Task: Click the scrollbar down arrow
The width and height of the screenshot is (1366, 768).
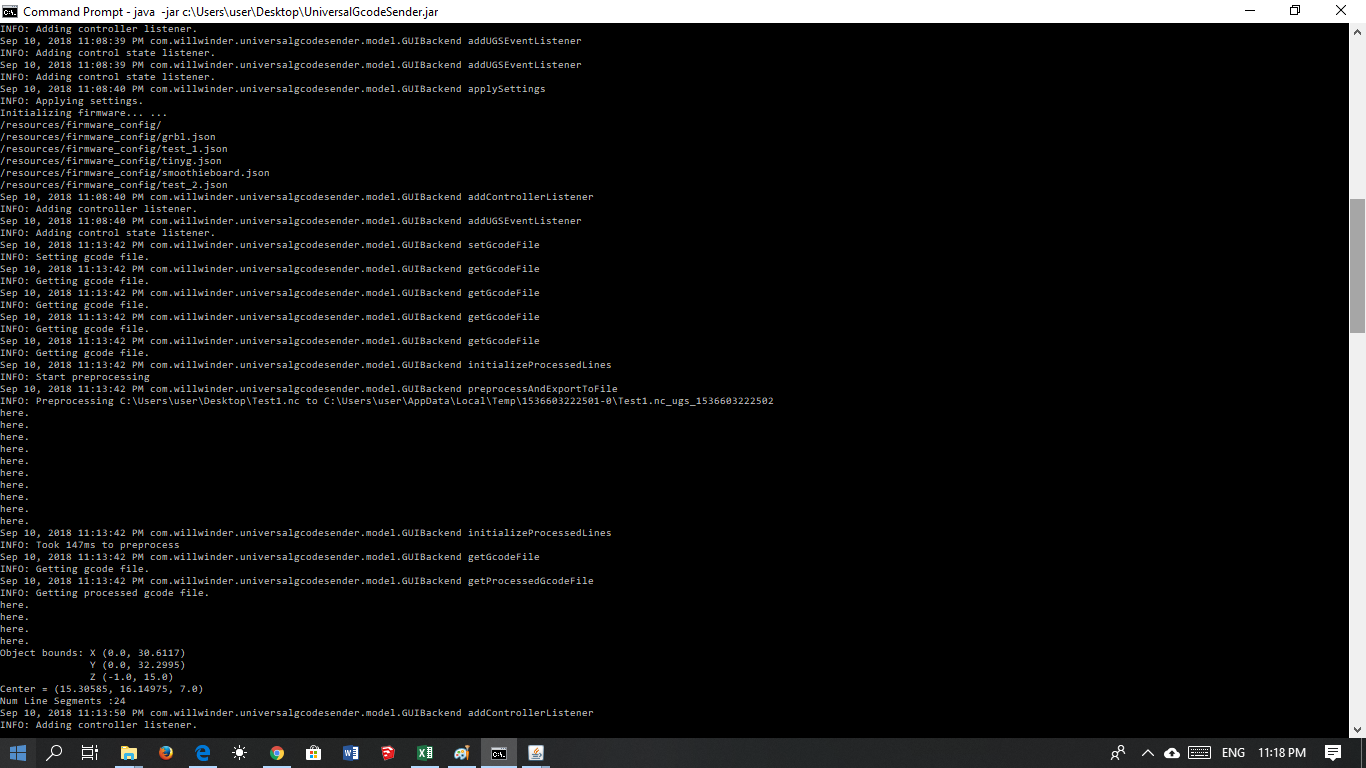Action: (1357, 730)
